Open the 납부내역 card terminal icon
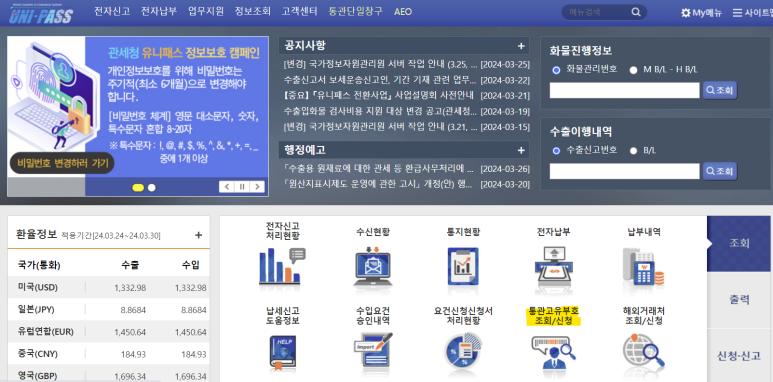The width and height of the screenshot is (773, 382). (644, 267)
